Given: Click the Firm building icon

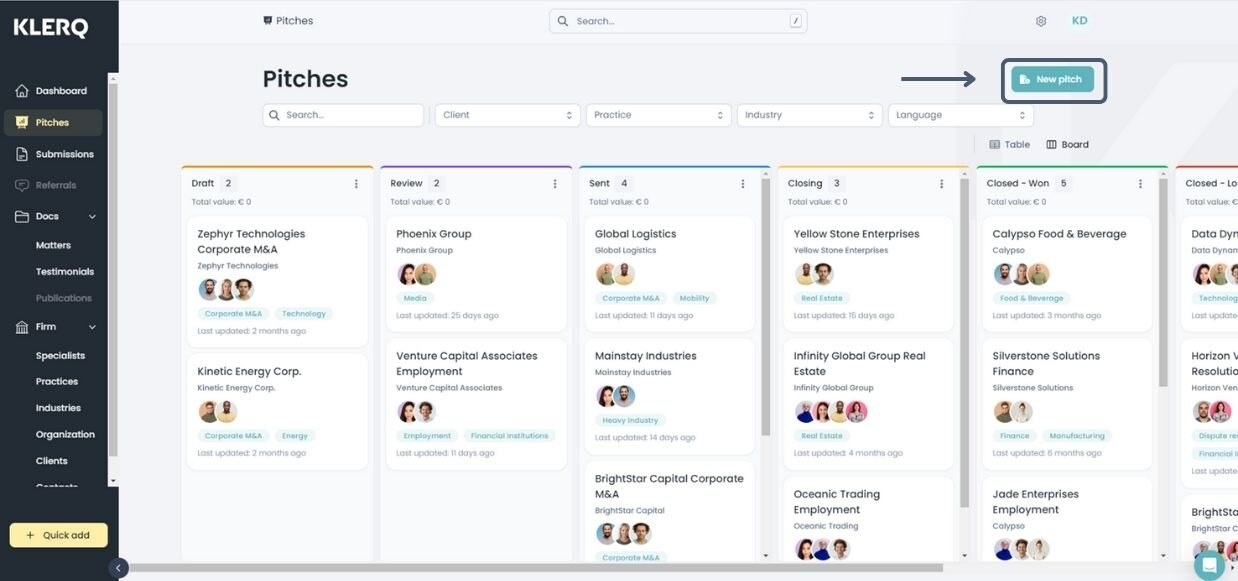Looking at the screenshot, I should tap(22, 327).
